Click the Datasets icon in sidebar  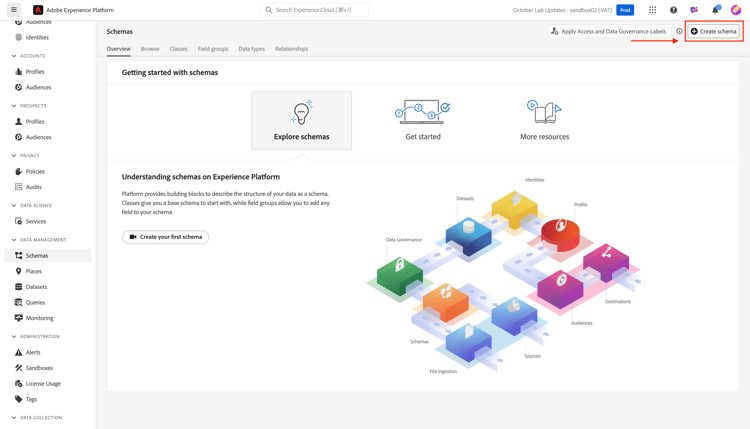(19, 287)
